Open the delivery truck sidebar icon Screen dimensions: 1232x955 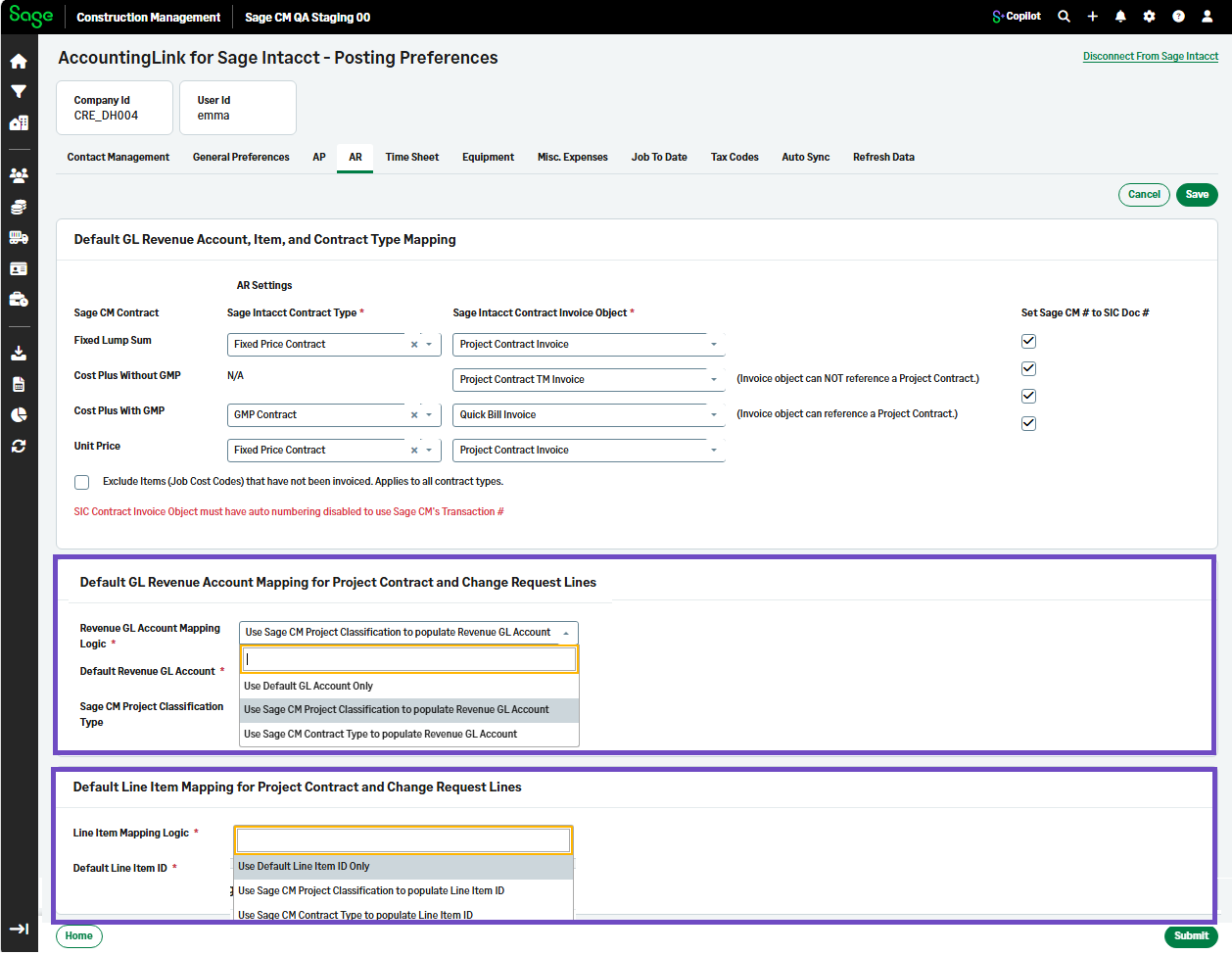[x=19, y=237]
